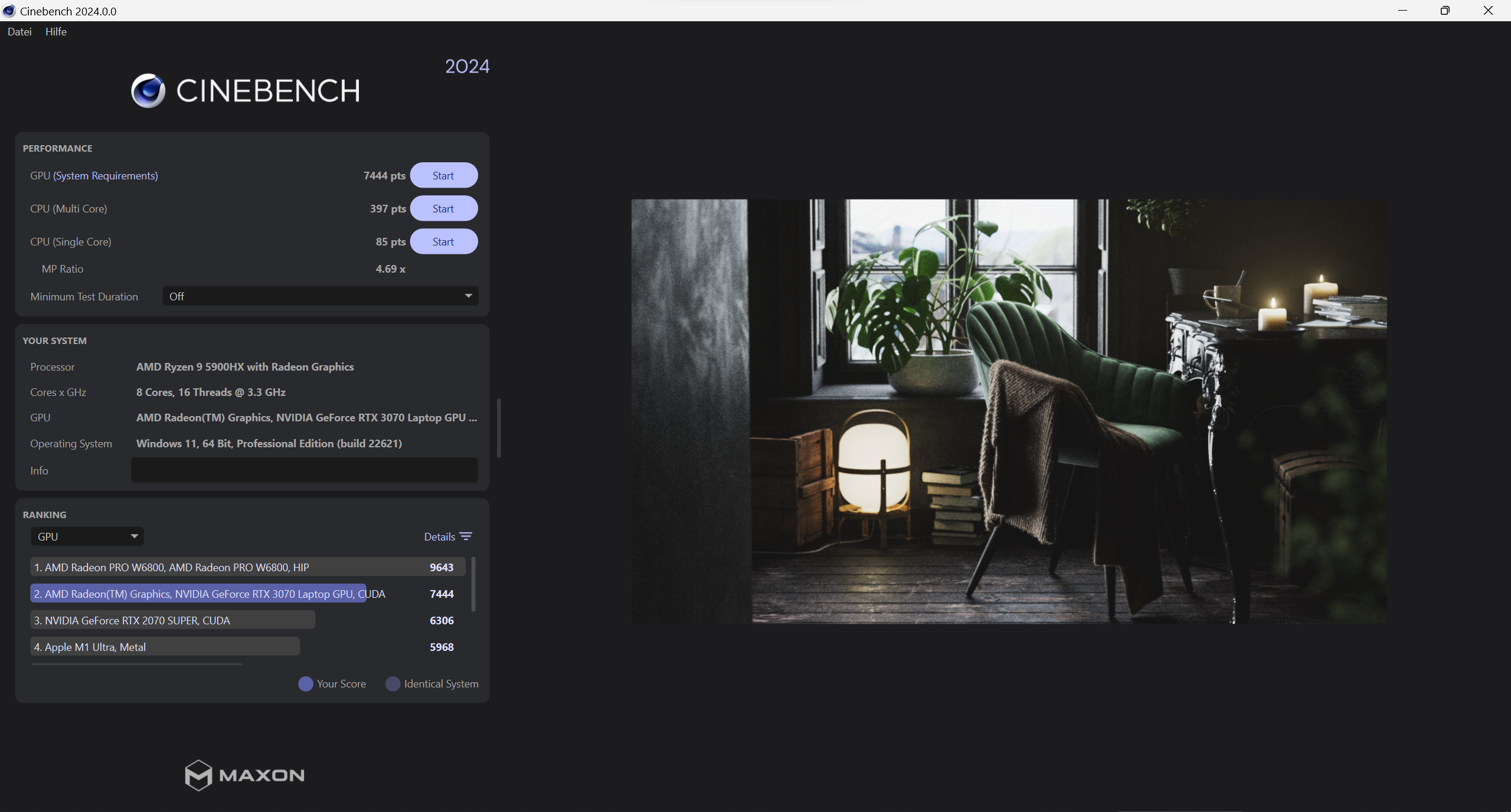Screen dimensions: 1511x812
Task: Select the RTX 2070 SUPER ranking row
Action: [x=248, y=620]
